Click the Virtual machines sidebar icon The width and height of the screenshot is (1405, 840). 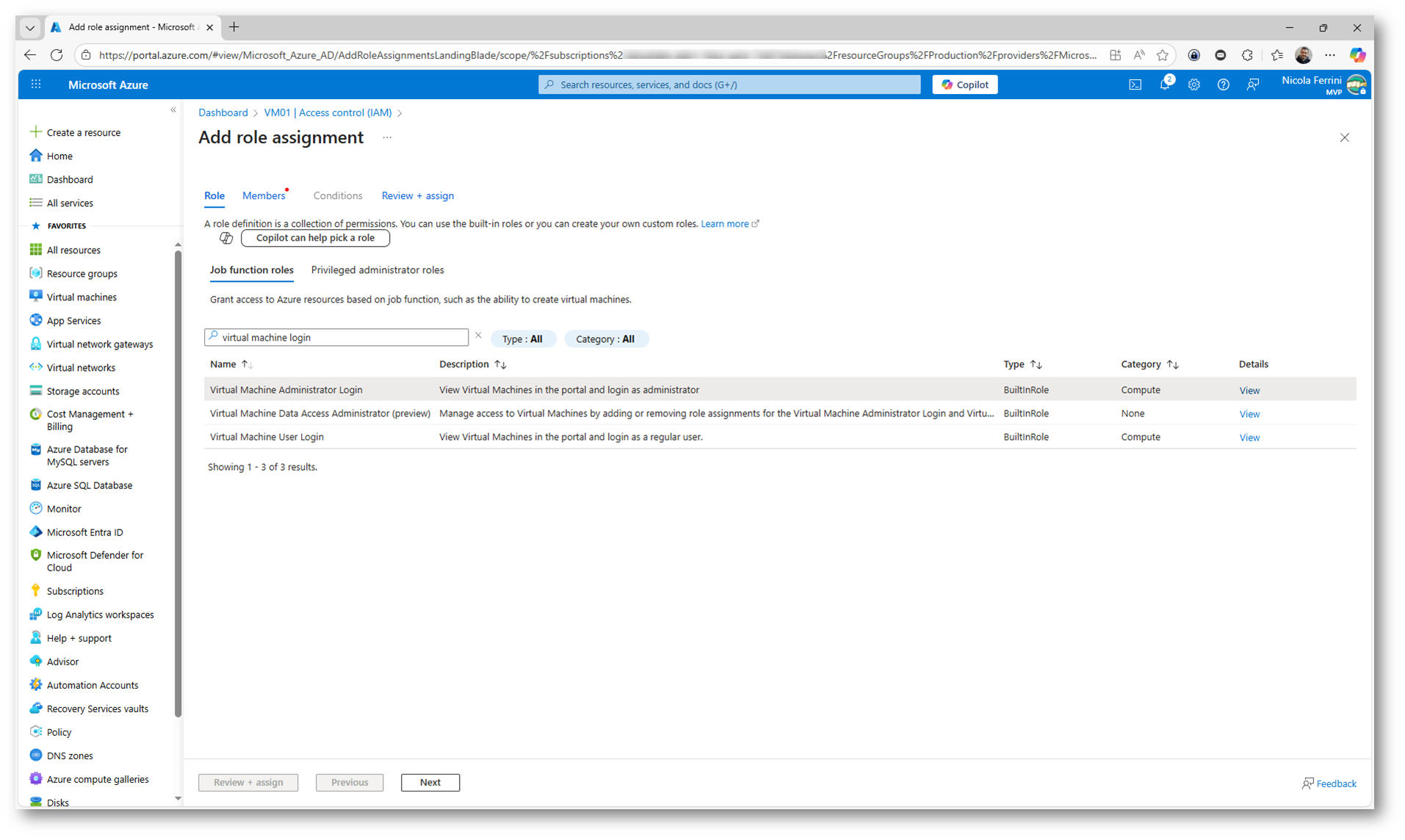point(36,297)
